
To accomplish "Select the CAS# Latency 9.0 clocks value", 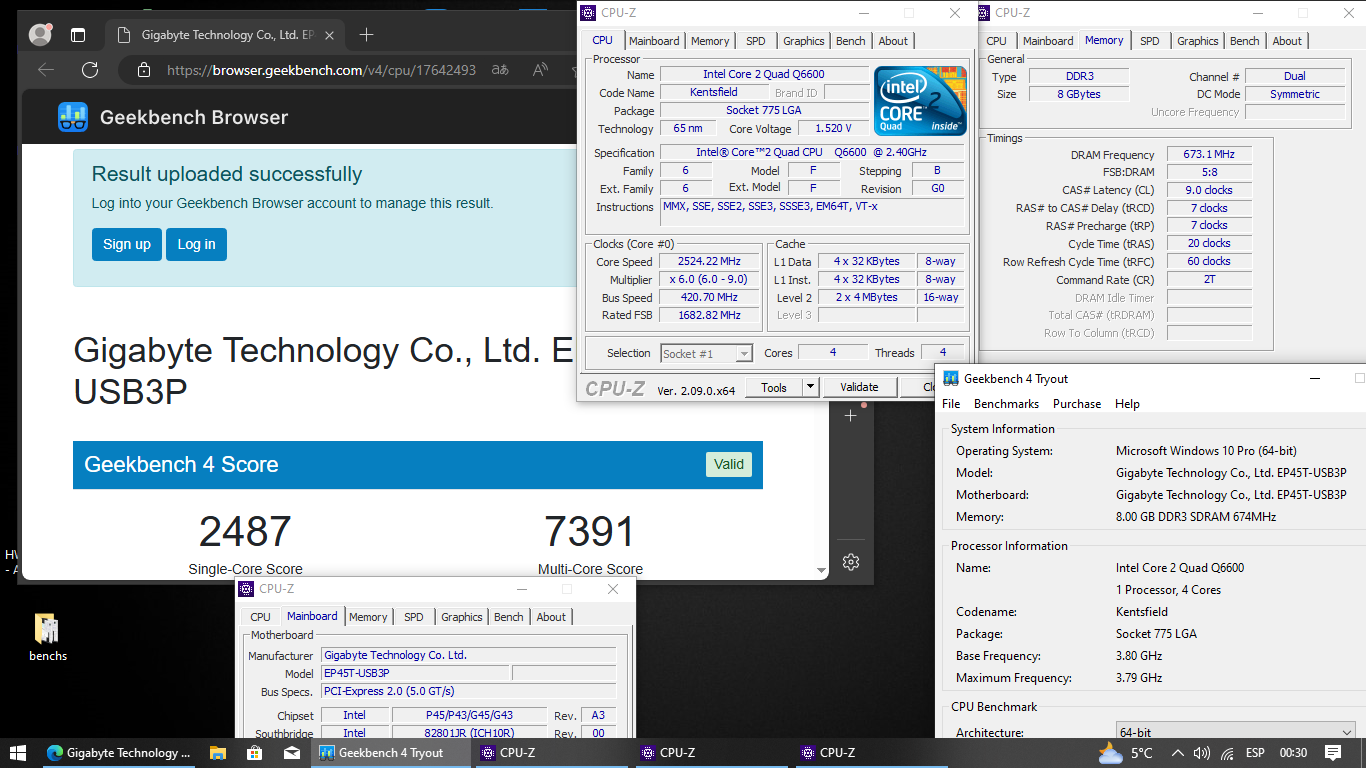I will click(x=1208, y=190).
